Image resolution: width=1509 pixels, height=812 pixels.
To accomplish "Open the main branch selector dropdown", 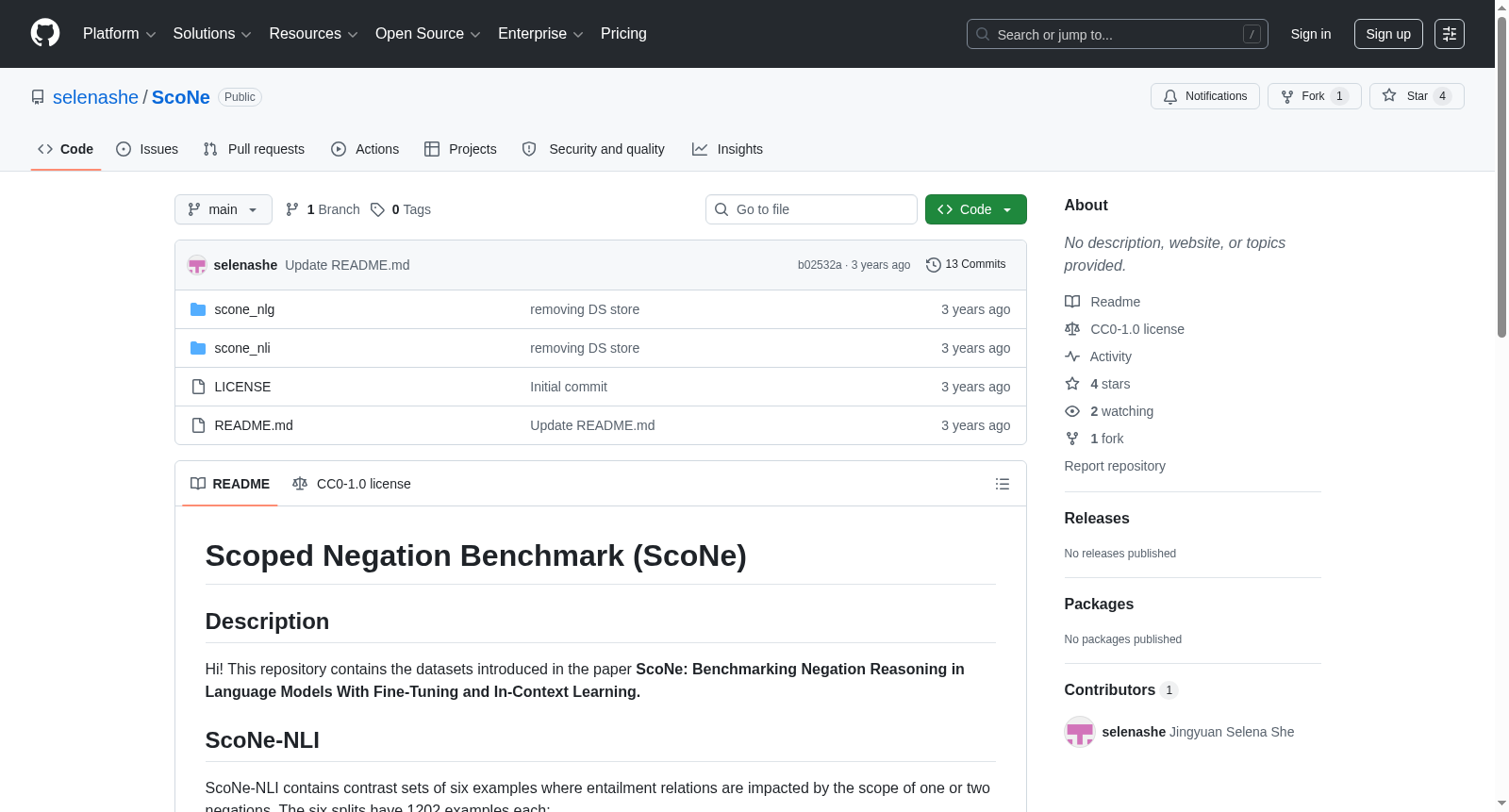I will coord(224,209).
